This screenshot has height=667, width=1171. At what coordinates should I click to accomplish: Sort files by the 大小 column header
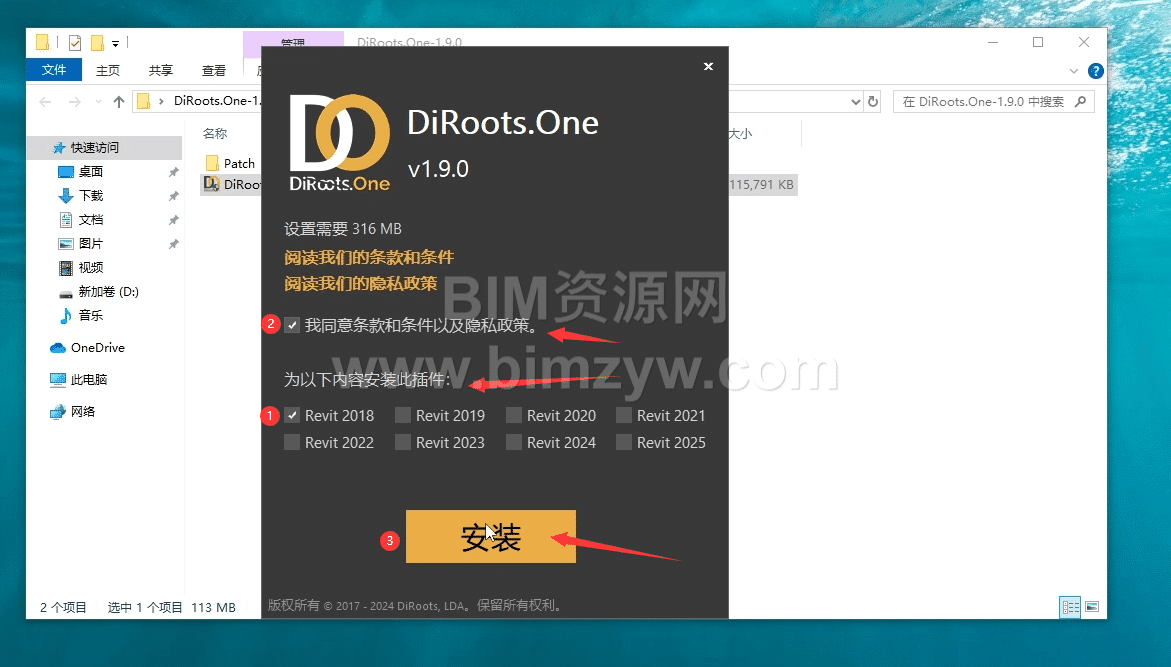click(x=740, y=134)
